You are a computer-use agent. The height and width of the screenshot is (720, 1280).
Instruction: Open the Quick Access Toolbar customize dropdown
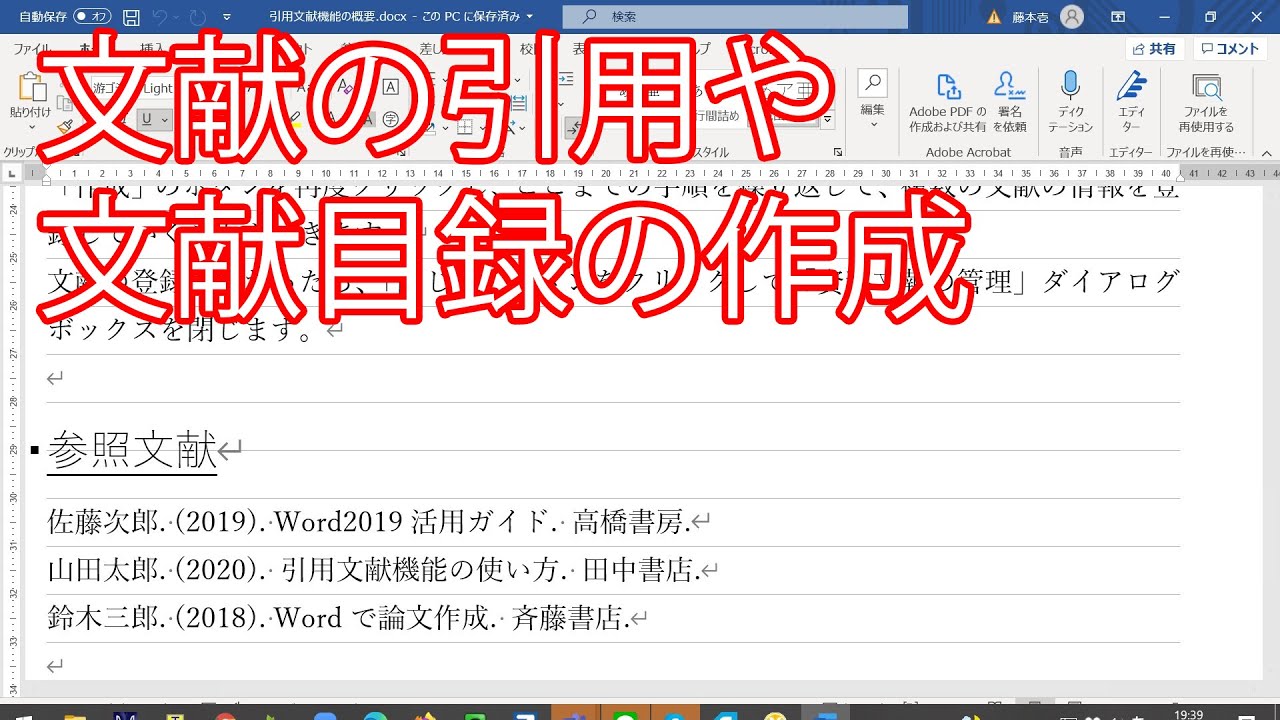click(x=227, y=17)
